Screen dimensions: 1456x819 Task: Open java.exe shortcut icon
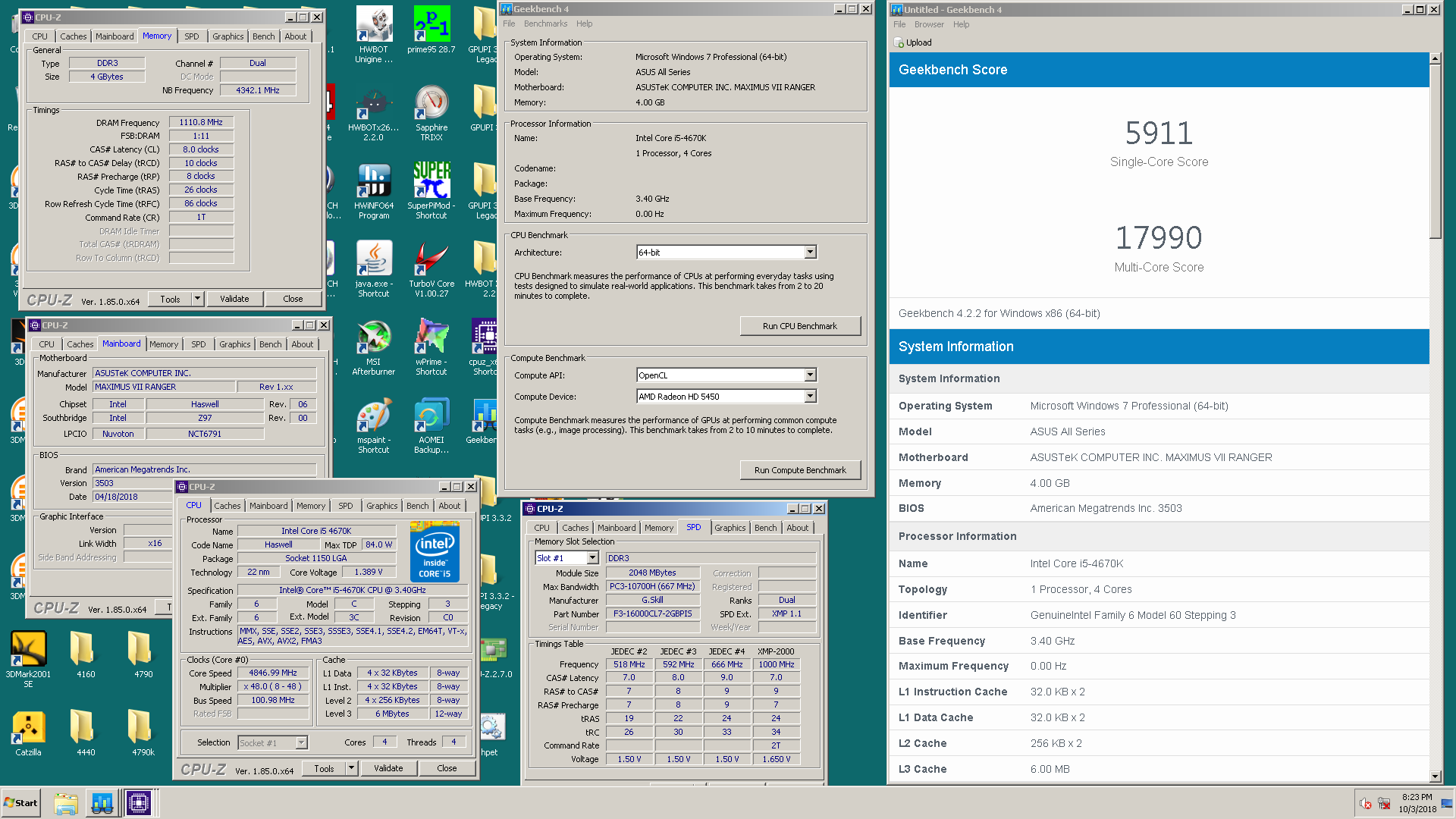click(374, 270)
